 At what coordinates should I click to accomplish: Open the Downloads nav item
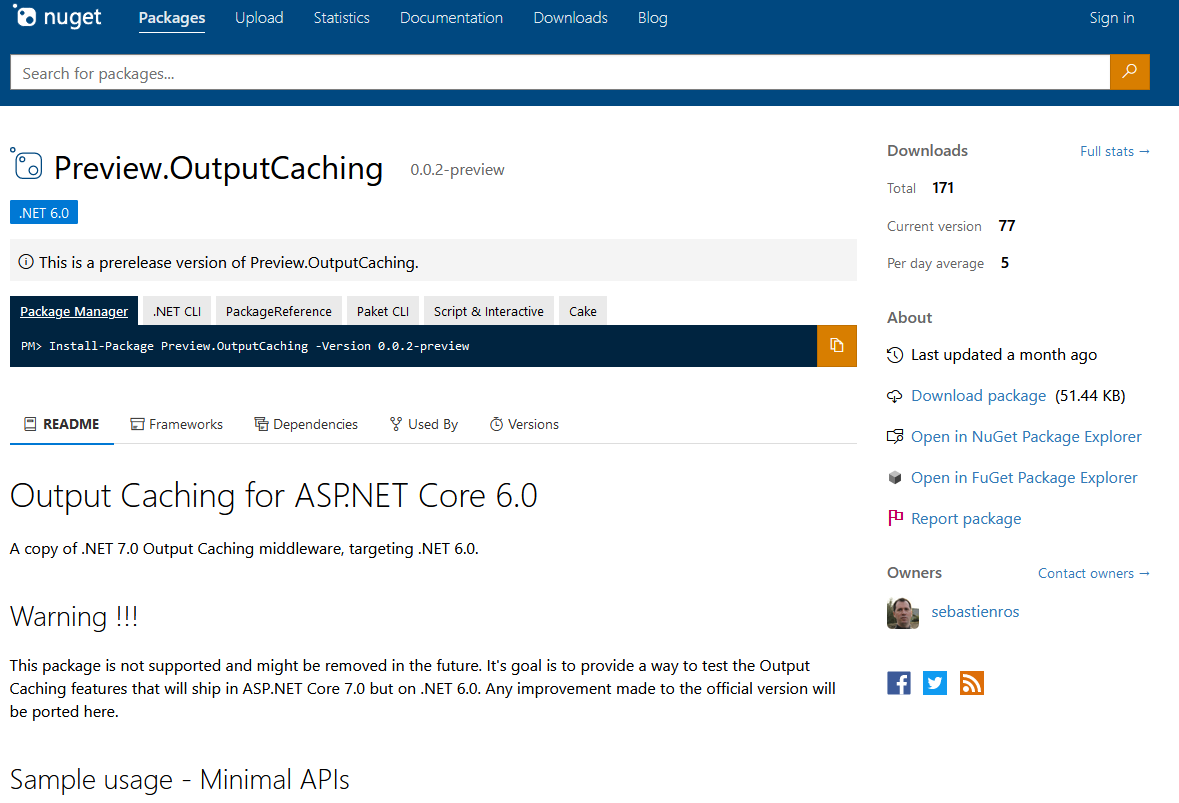click(571, 18)
